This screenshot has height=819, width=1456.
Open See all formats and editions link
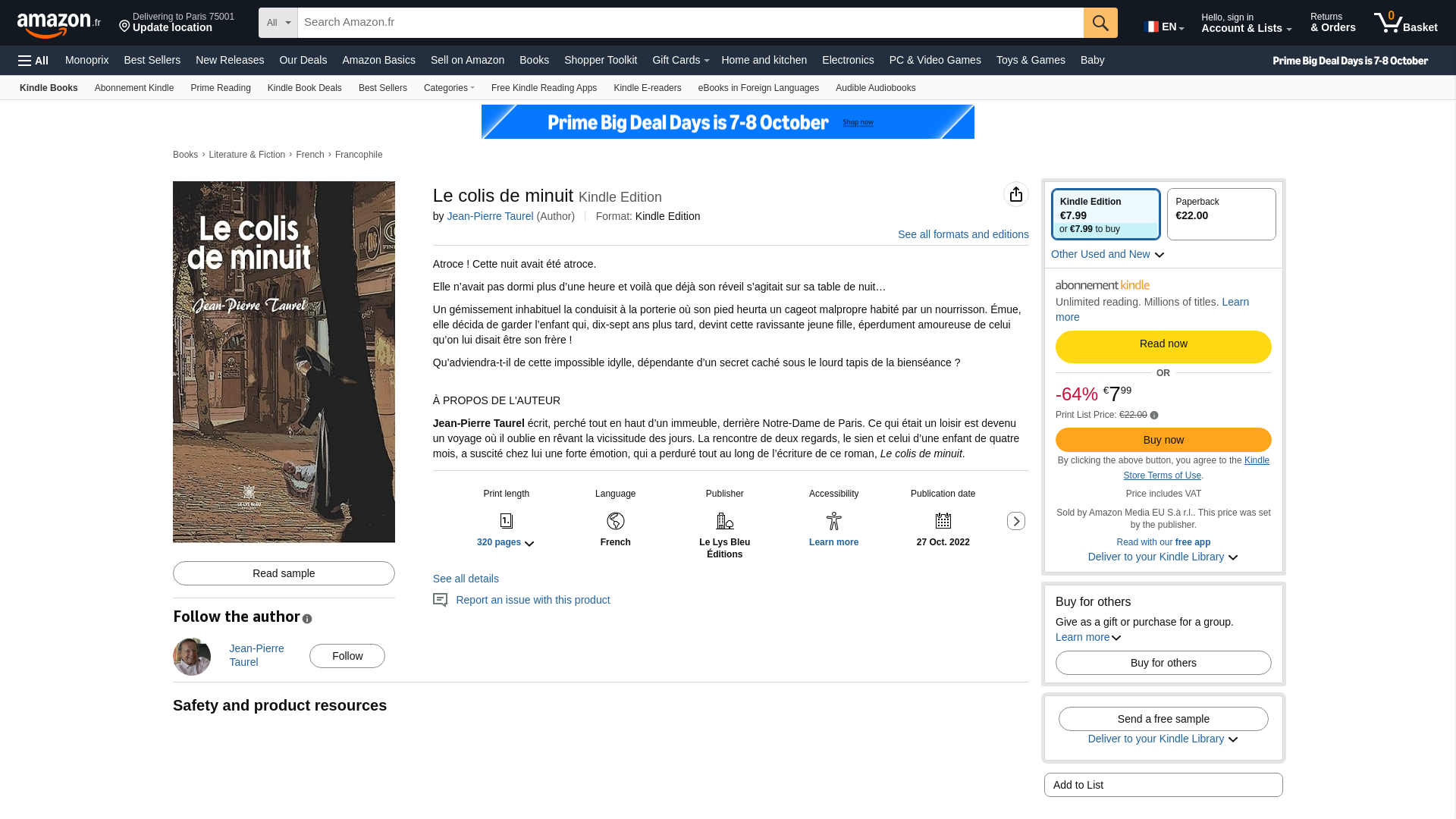point(963,234)
